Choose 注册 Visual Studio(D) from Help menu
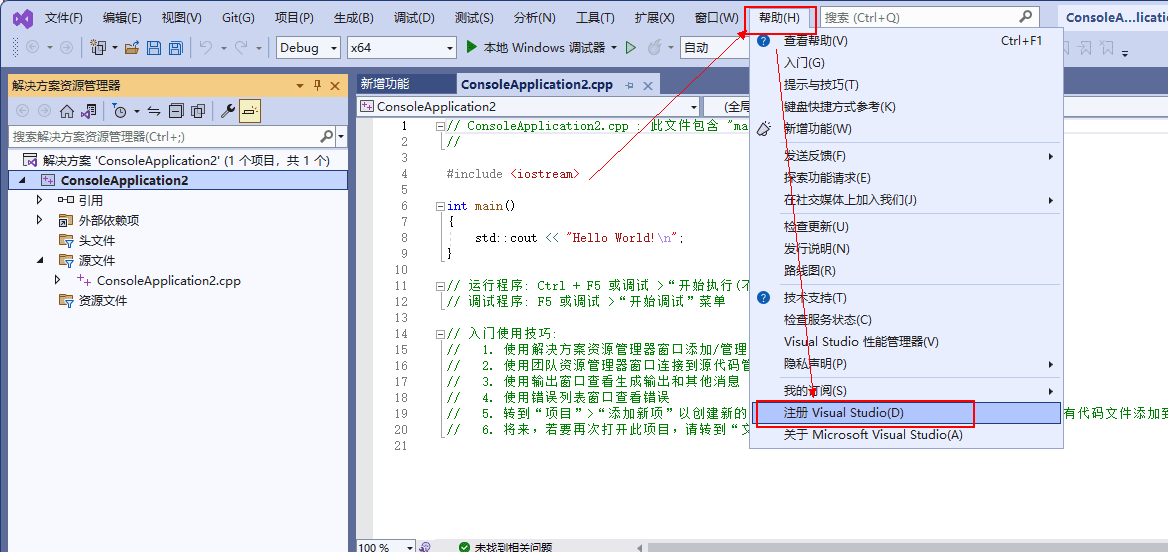Screen dimensions: 1168x552 [907, 413]
